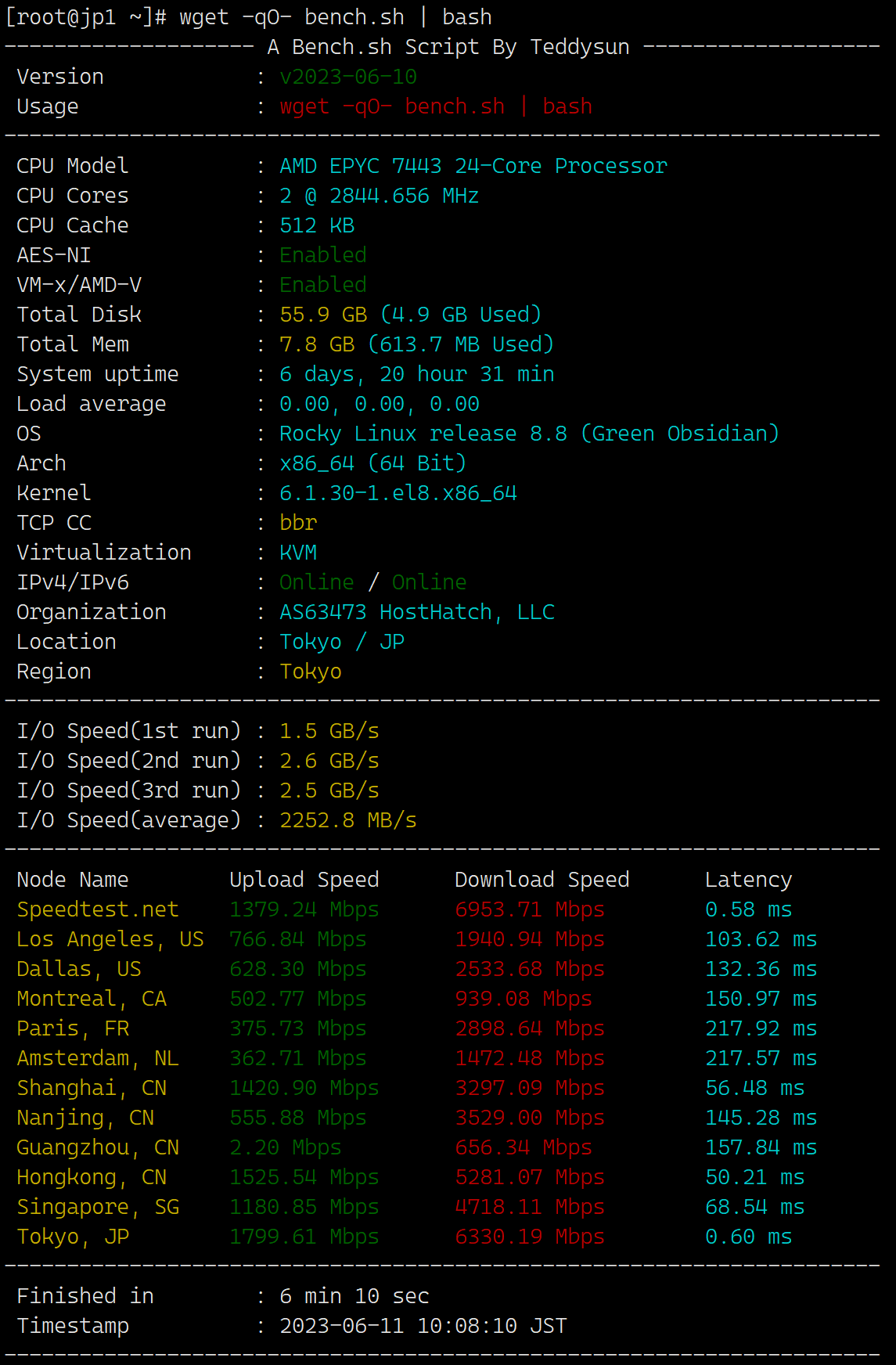Click the Hongkong, CN node row name
The height and width of the screenshot is (1365, 896).
coord(92,1177)
